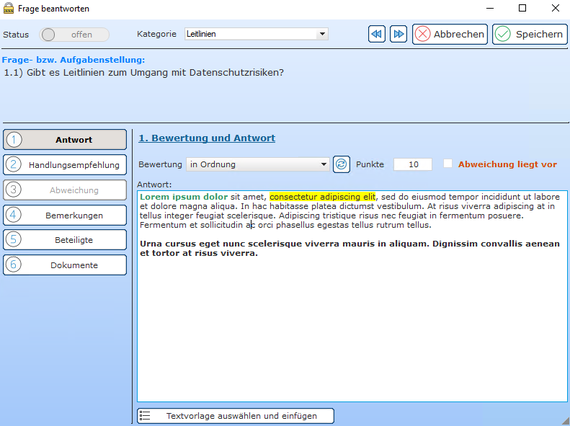Click the list icon on Textvorlage button
Screen dimensions: 570x426
145,416
